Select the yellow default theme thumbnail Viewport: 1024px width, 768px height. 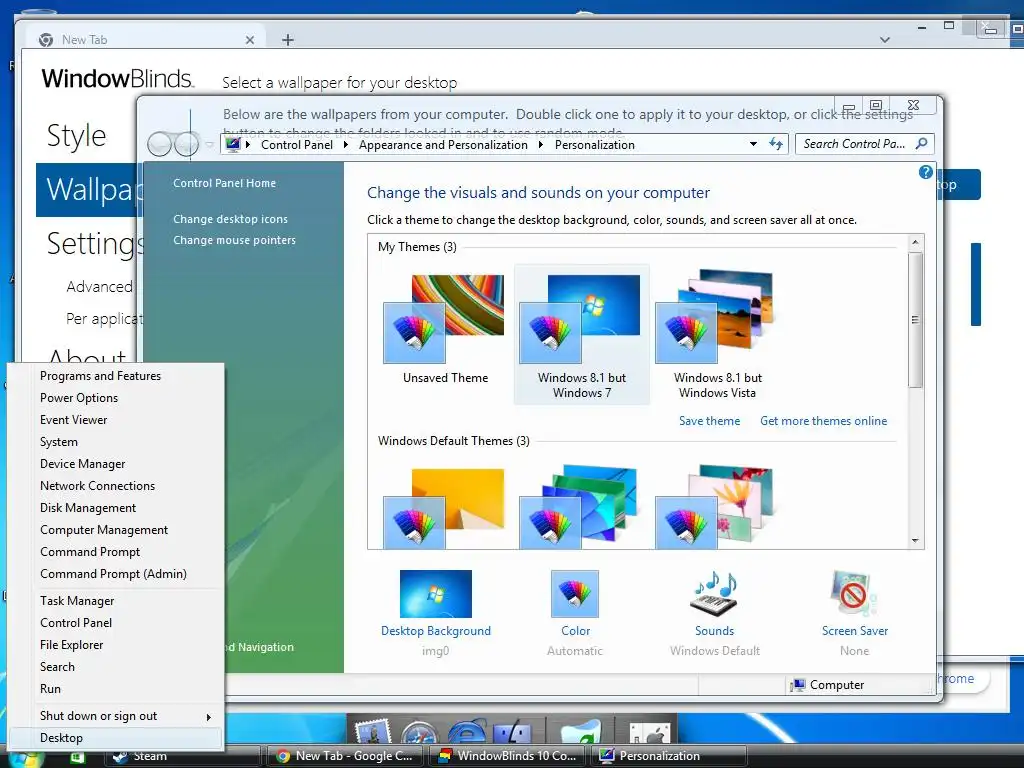click(444, 508)
